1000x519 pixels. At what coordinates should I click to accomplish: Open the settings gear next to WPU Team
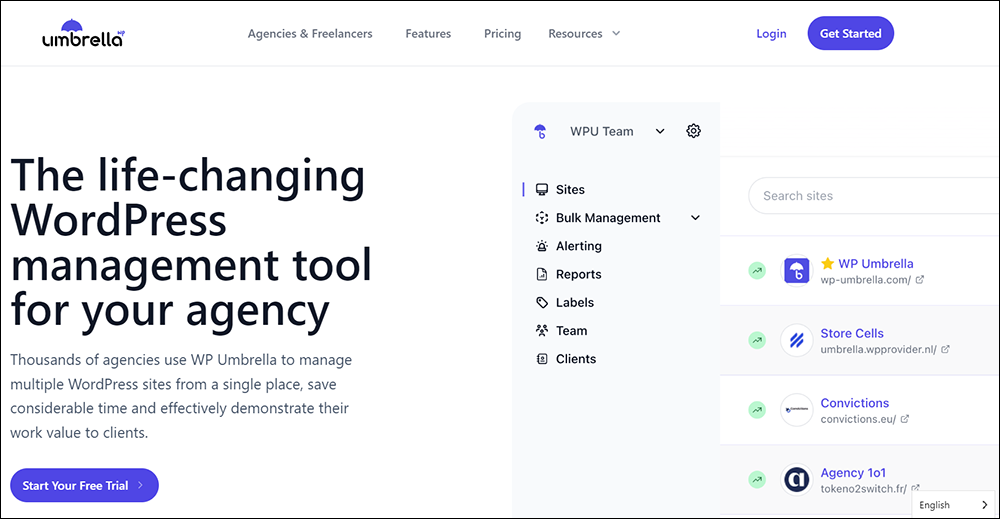pos(693,131)
